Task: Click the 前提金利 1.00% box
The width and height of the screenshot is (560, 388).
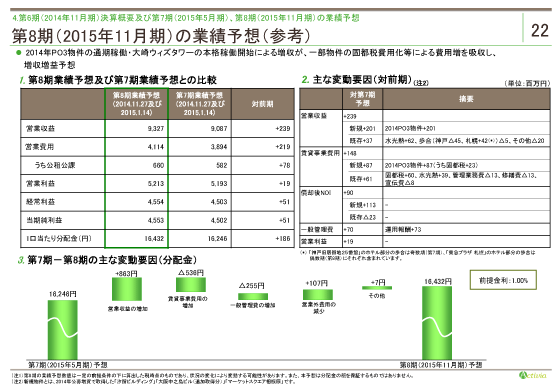Action: tap(503, 280)
